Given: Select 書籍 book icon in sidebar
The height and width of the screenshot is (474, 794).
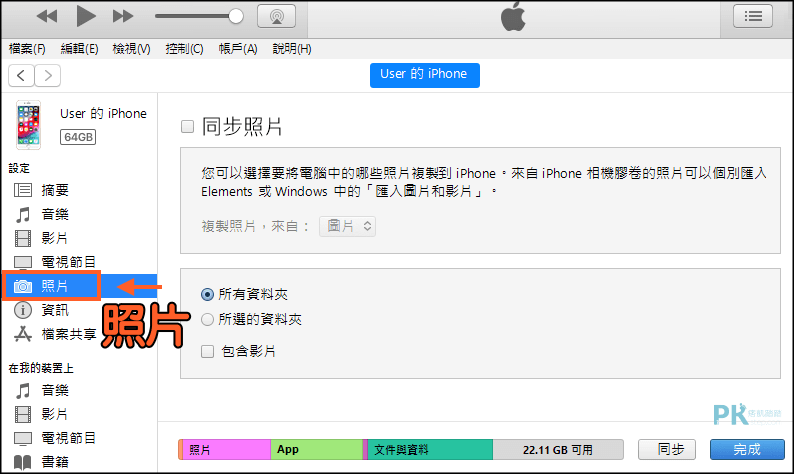Looking at the screenshot, I should click(x=22, y=462).
